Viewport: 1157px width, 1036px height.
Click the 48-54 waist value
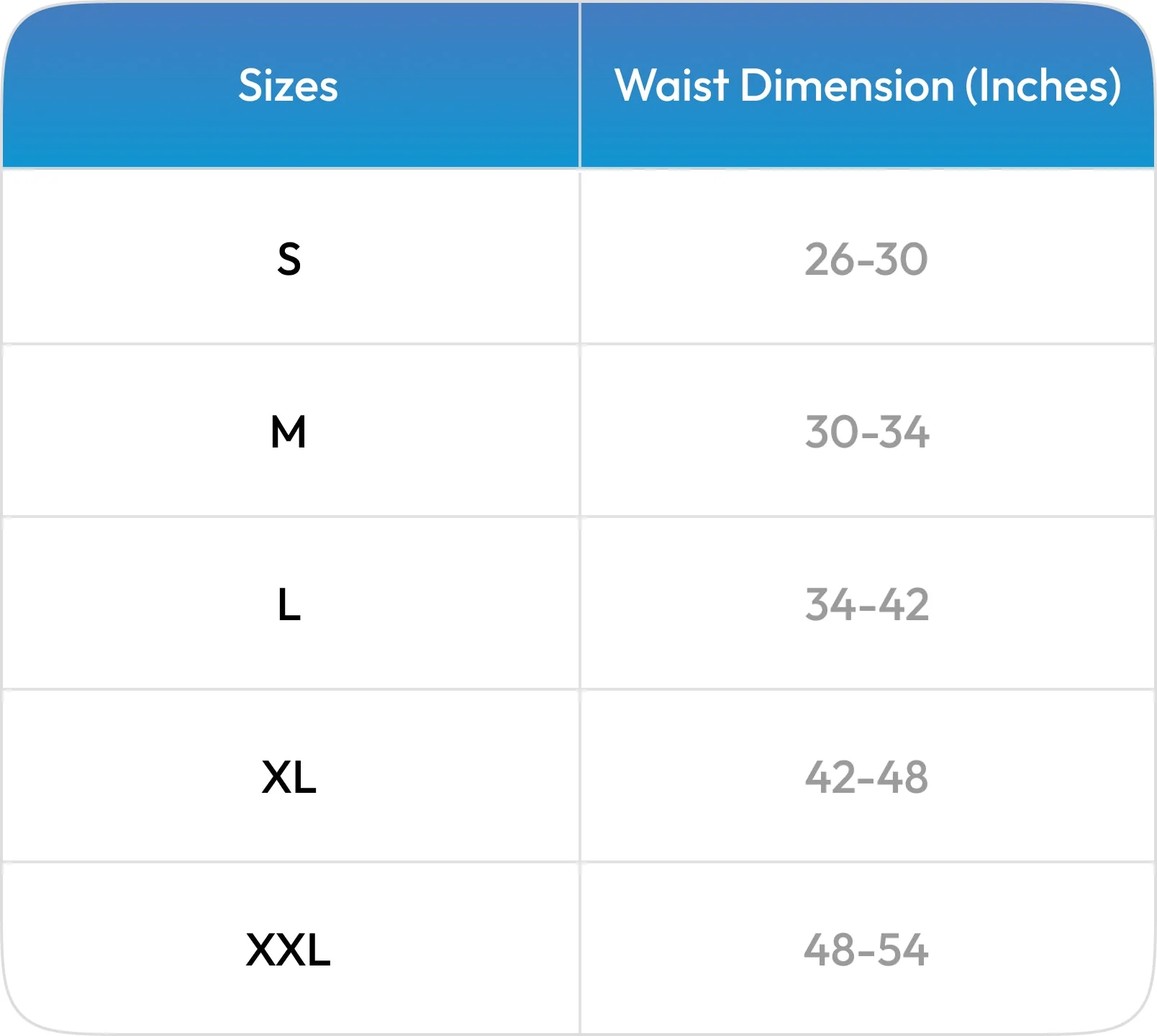(866, 950)
